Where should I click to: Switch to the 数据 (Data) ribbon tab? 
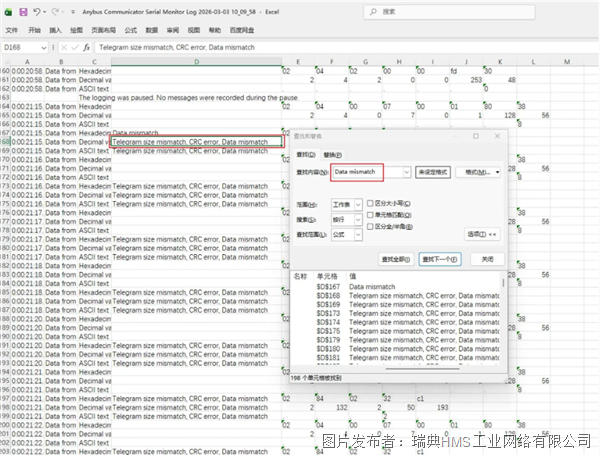152,30
